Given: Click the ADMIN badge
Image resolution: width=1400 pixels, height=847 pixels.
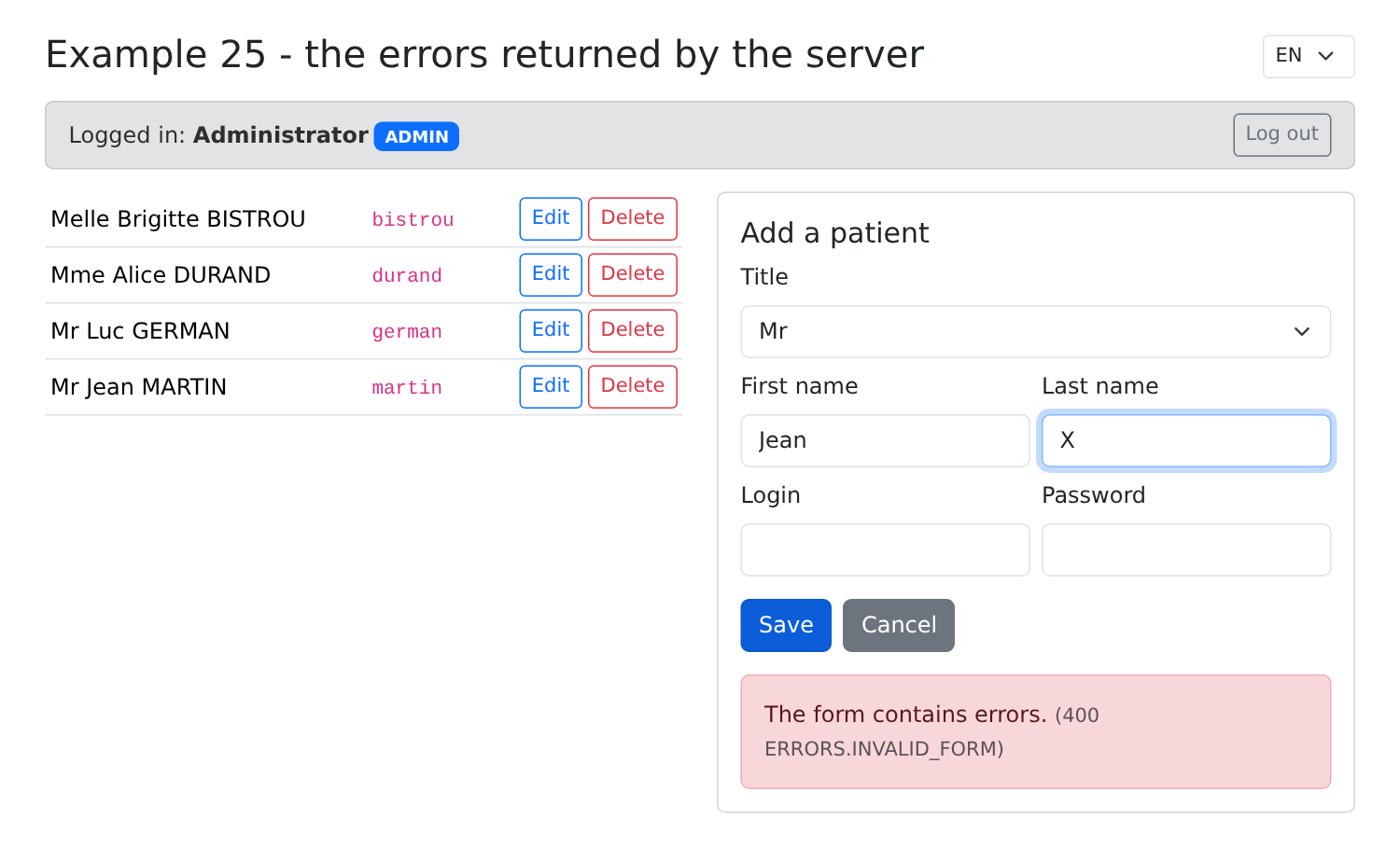Looking at the screenshot, I should tap(416, 136).
